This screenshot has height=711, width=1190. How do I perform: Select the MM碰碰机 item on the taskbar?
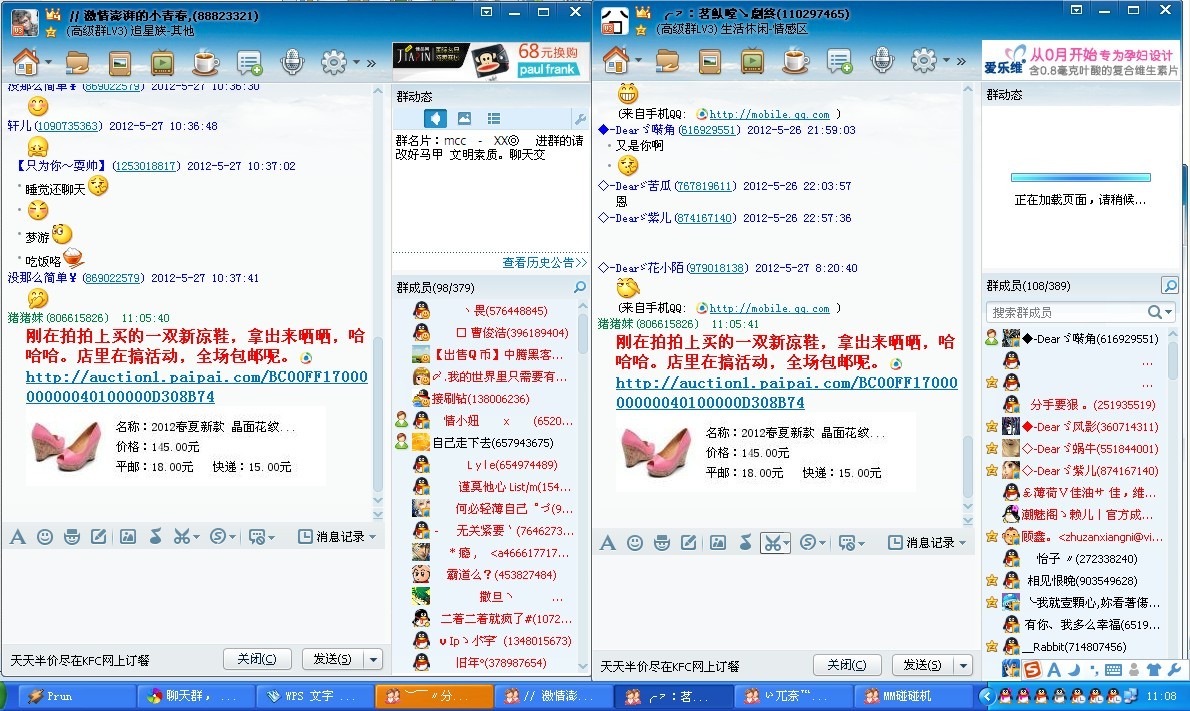[x=912, y=695]
